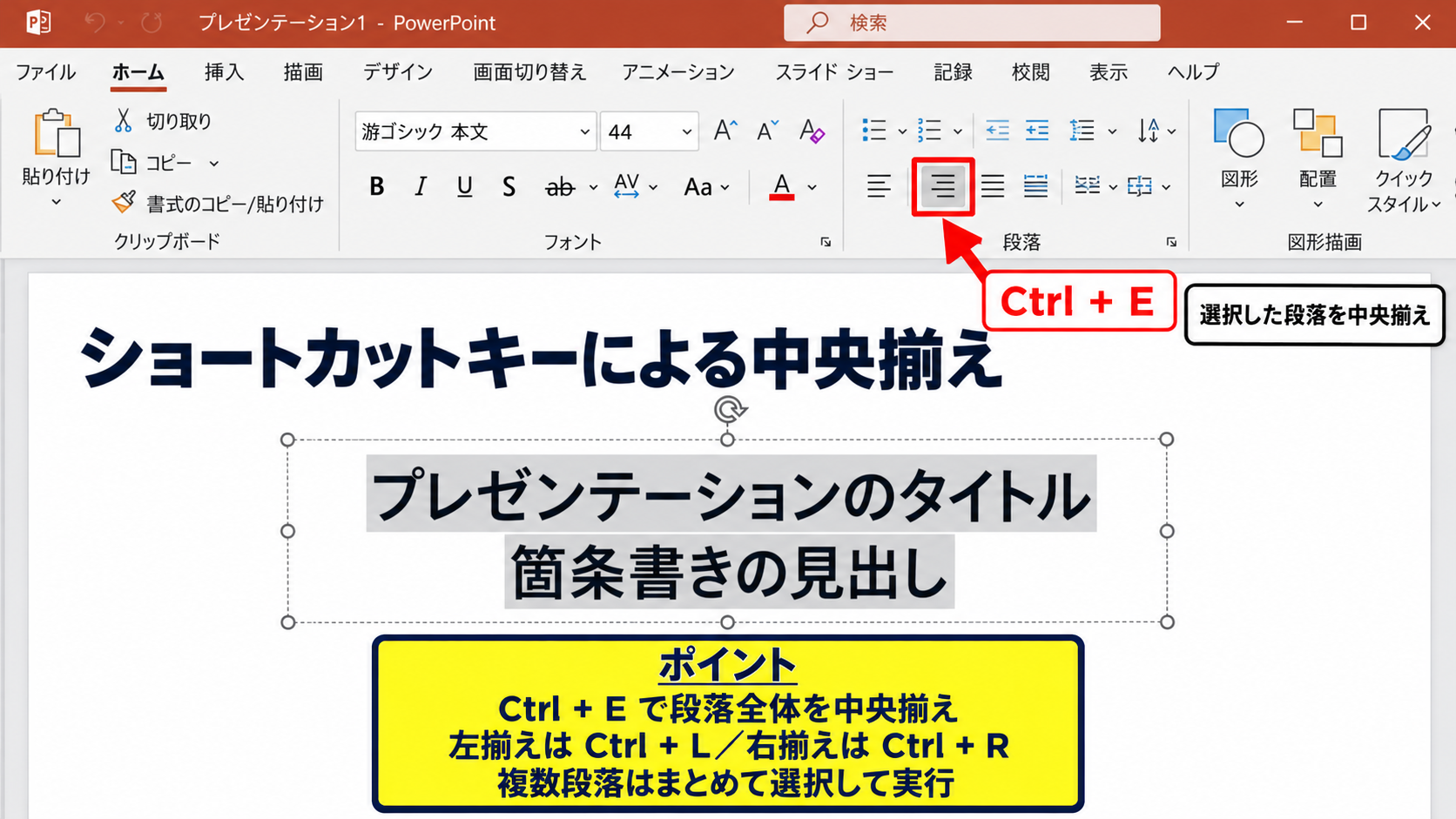Decrease font size with the smaller A icon
Image resolution: width=1456 pixels, height=819 pixels.
pyautogui.click(x=767, y=131)
